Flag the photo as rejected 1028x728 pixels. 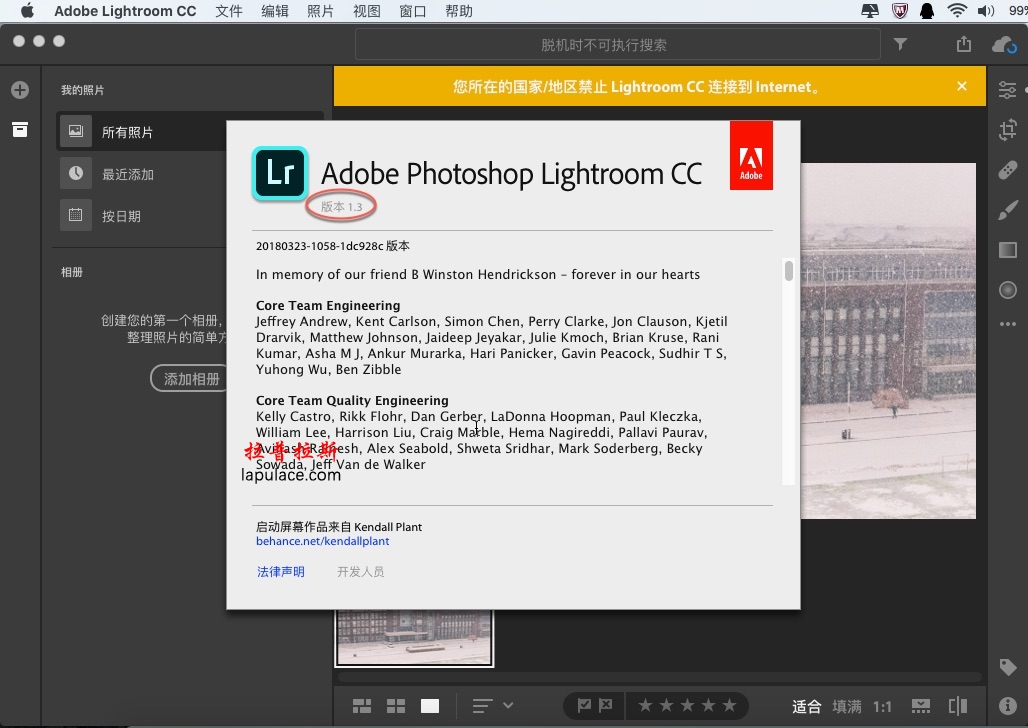606,706
